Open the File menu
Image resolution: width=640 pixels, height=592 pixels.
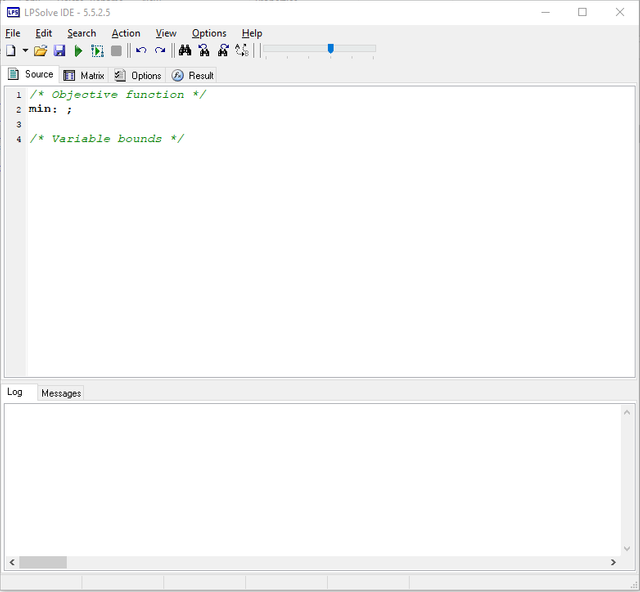(x=13, y=33)
